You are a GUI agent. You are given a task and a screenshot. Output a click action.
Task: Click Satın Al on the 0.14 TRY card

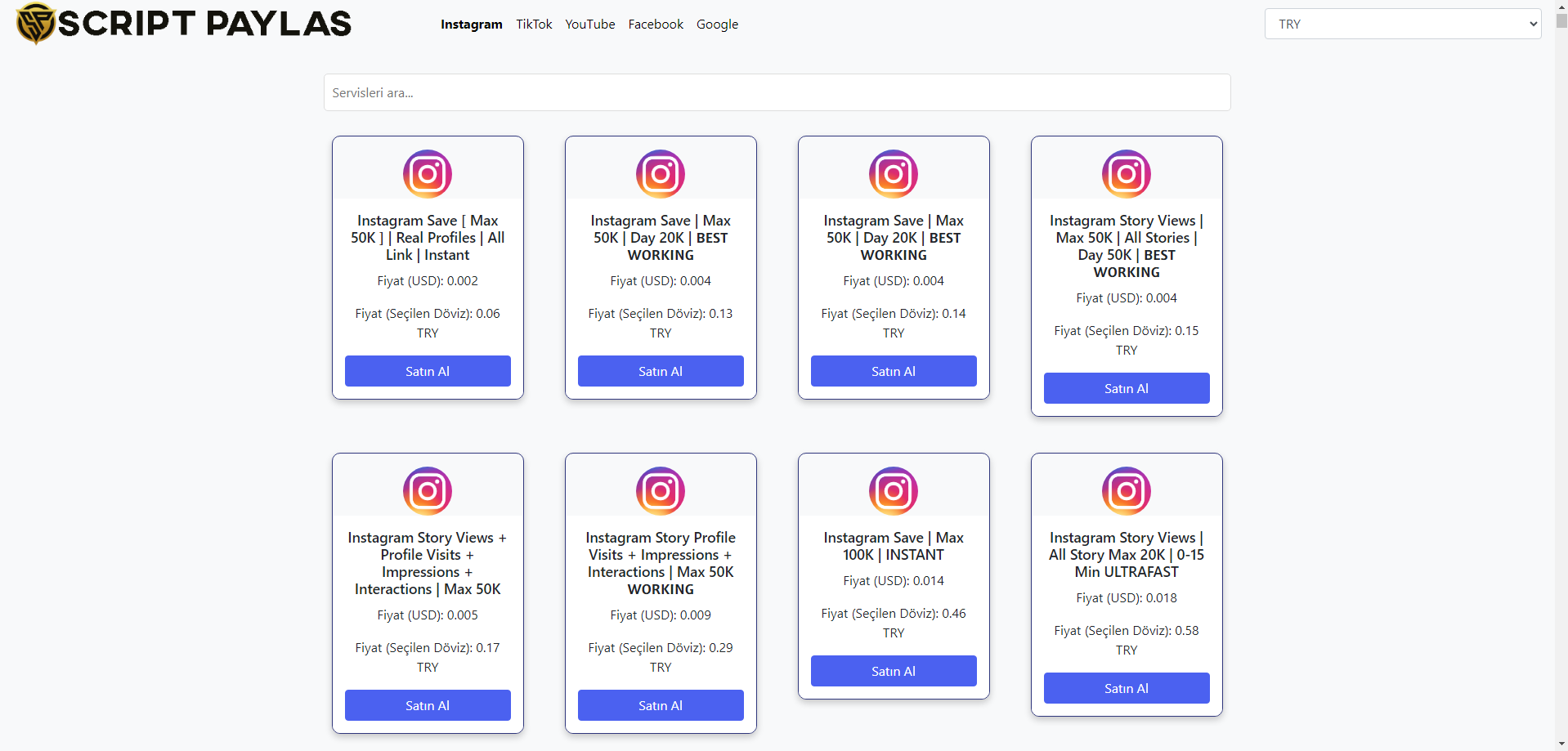tap(894, 371)
